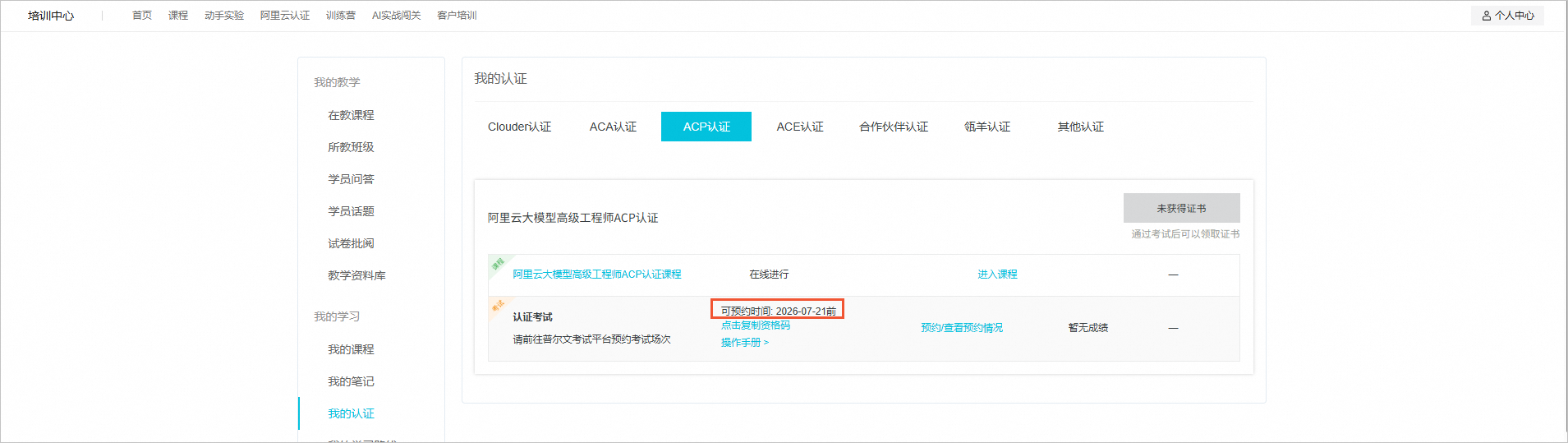This screenshot has height=443, width=1568.
Task: Click 点击复制资格码 link
Action: tap(756, 325)
